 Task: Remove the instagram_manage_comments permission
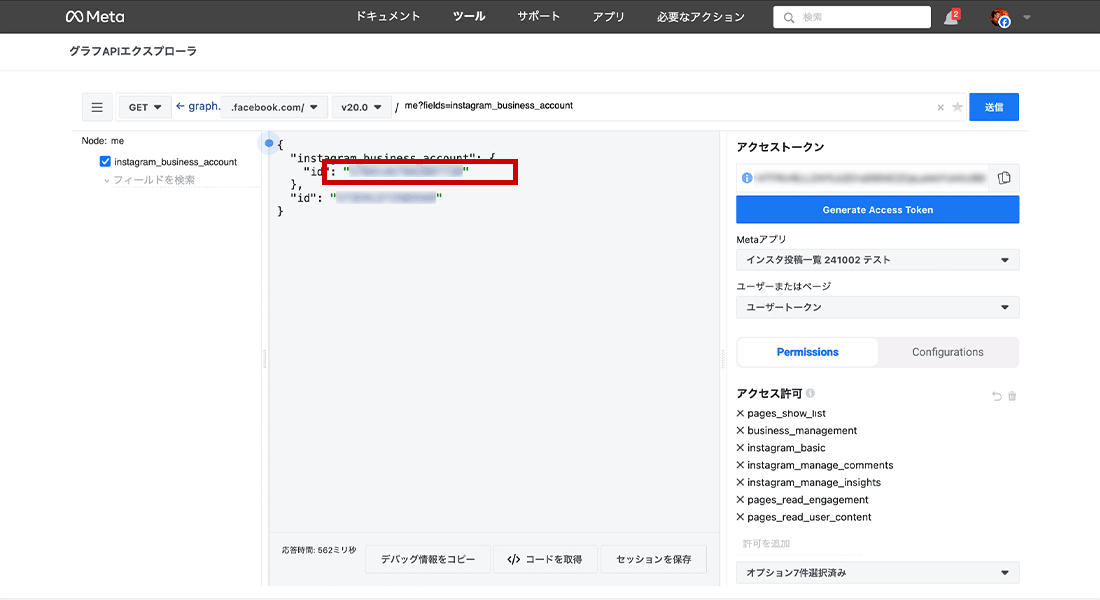(740, 465)
